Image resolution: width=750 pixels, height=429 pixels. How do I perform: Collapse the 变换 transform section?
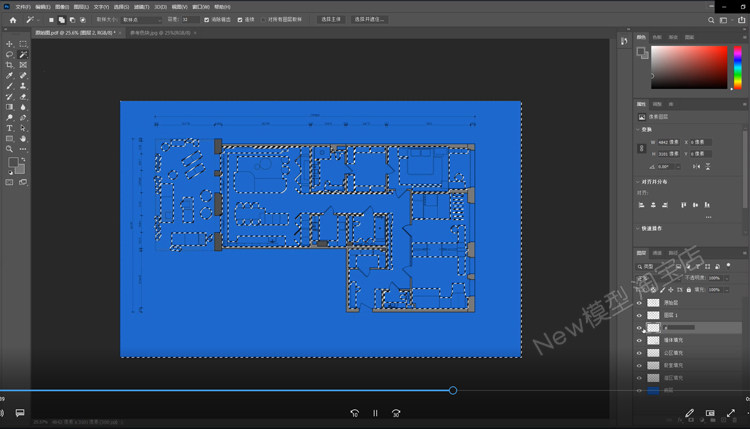pos(640,129)
